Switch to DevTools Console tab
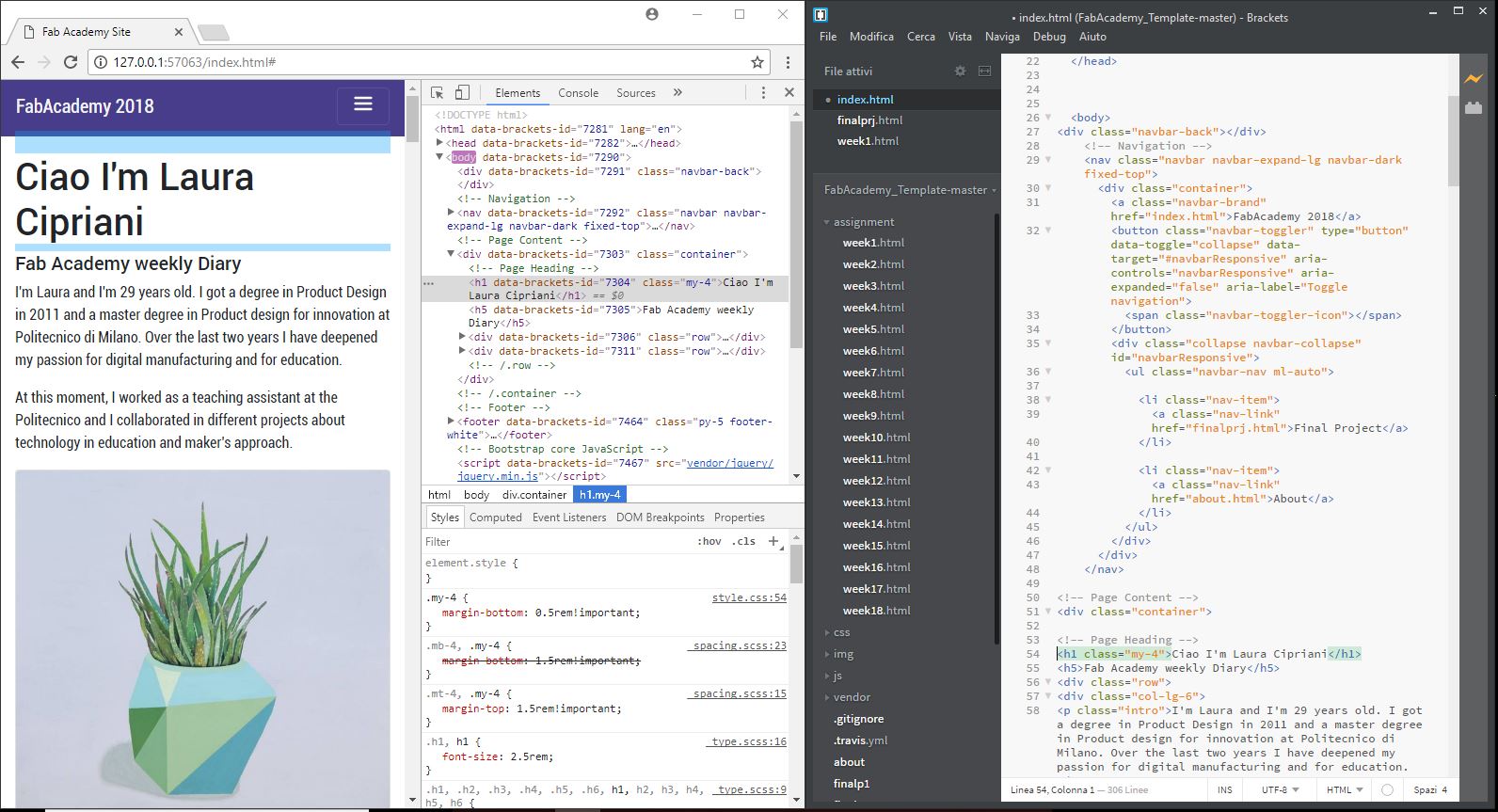1498x812 pixels. pos(578,93)
